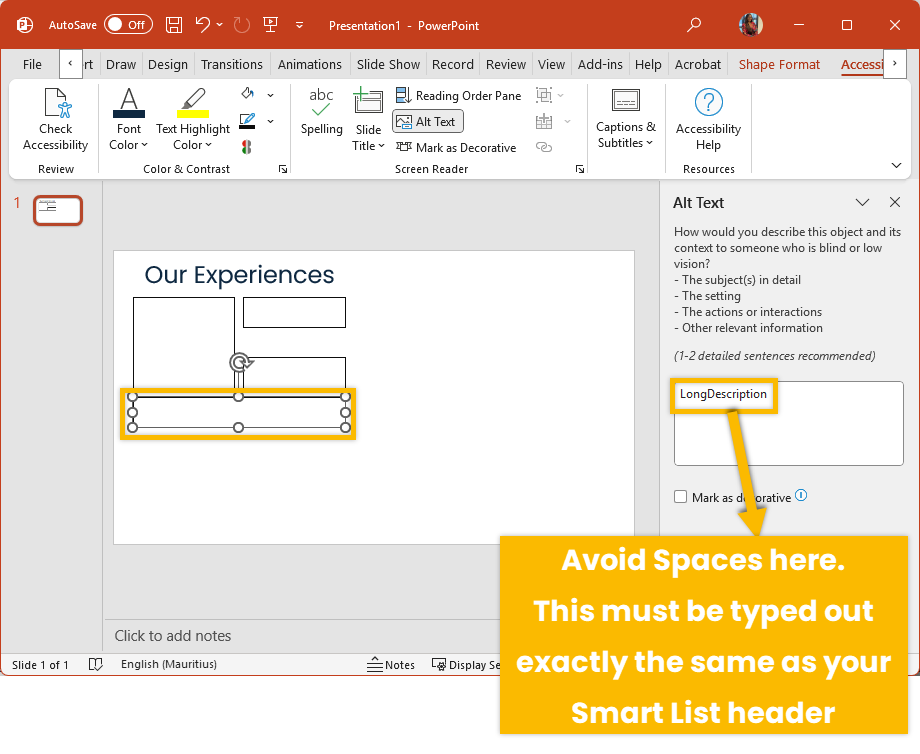Open Accessibility Help
This screenshot has width=920, height=754.
708,120
